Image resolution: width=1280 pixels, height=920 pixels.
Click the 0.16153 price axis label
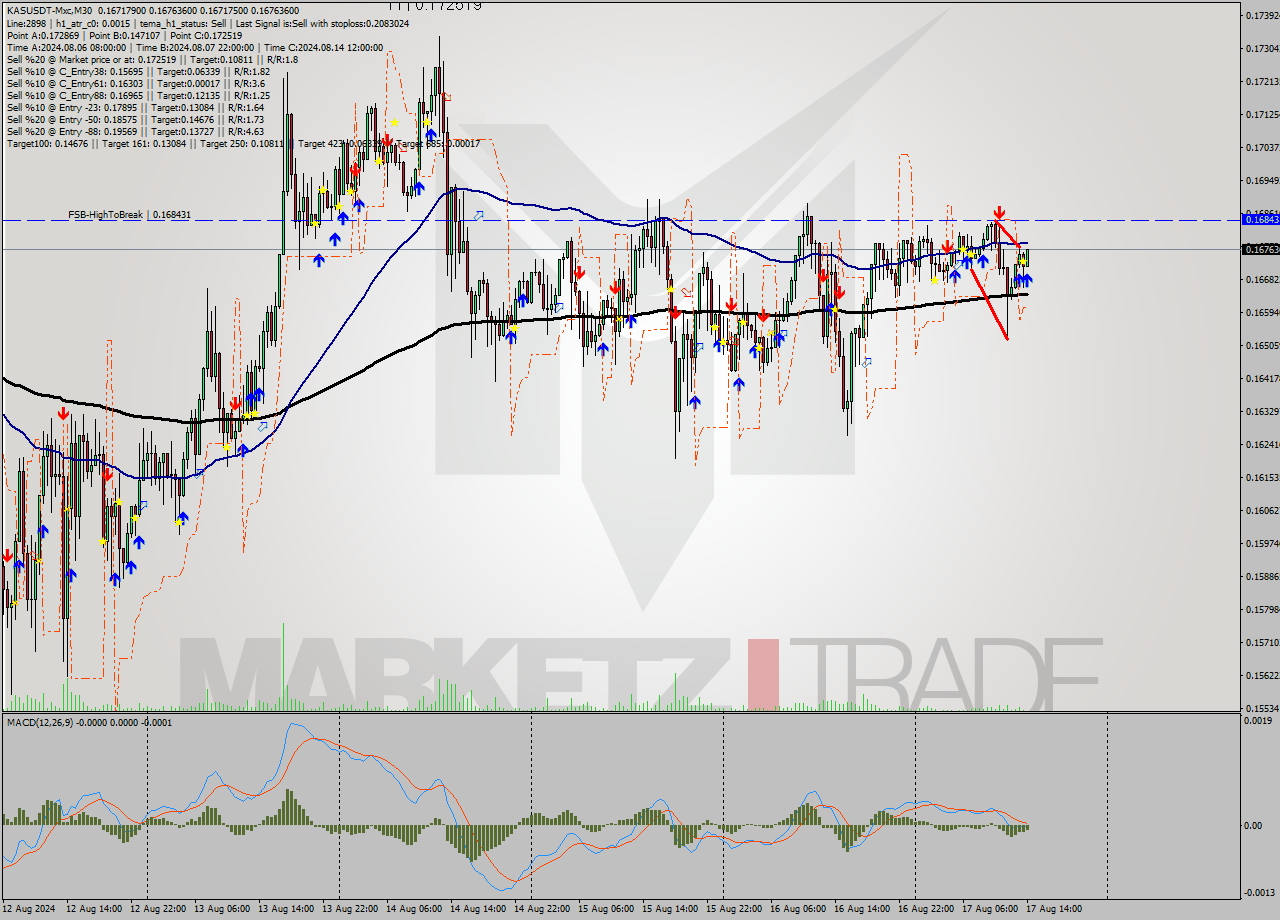pos(1261,477)
